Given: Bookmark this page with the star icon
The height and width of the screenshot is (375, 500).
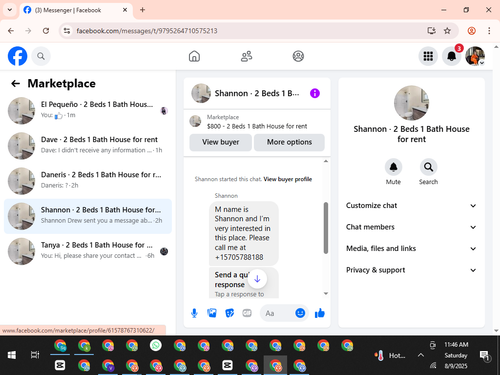Looking at the screenshot, I should tap(447, 31).
